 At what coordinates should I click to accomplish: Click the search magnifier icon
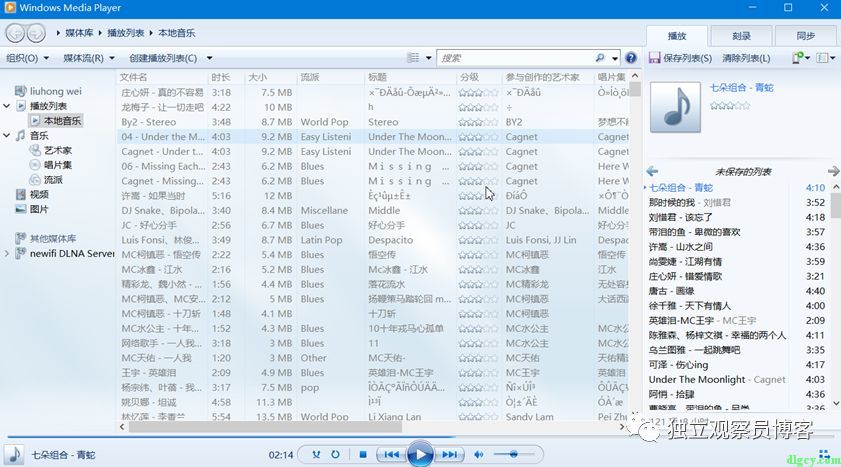click(x=600, y=58)
